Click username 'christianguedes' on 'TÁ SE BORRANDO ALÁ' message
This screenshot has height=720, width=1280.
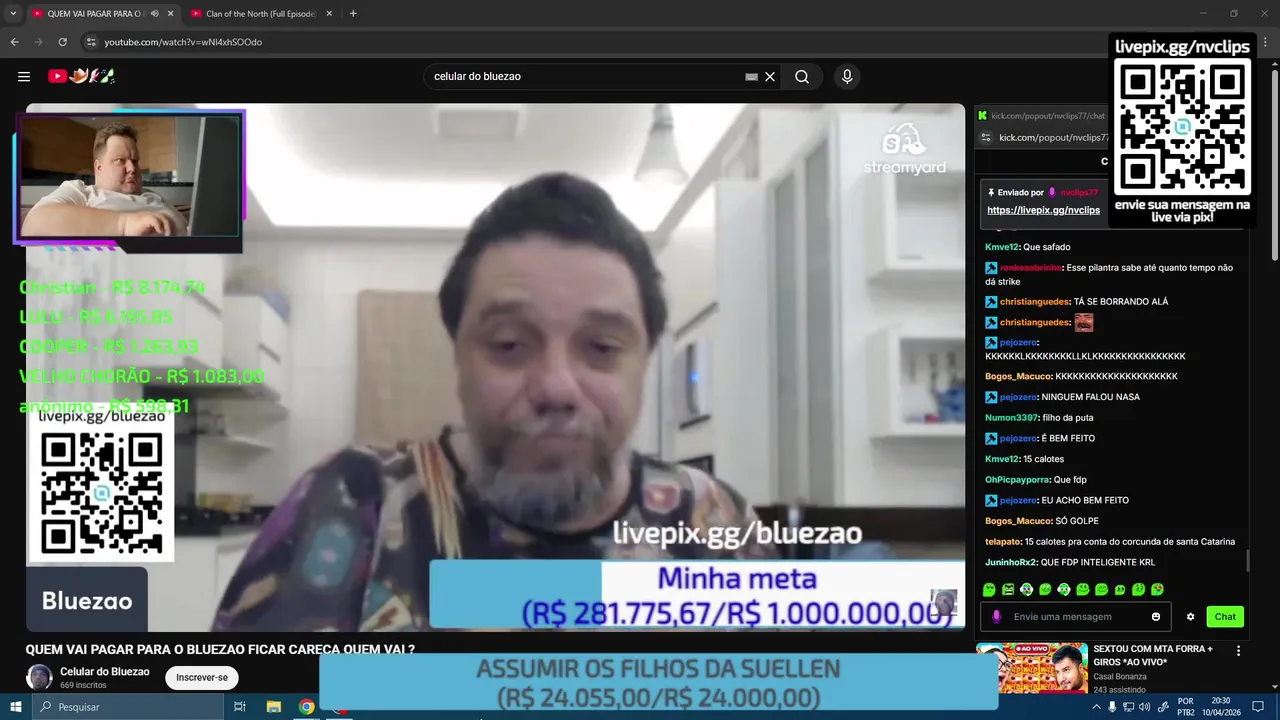pyautogui.click(x=1035, y=302)
